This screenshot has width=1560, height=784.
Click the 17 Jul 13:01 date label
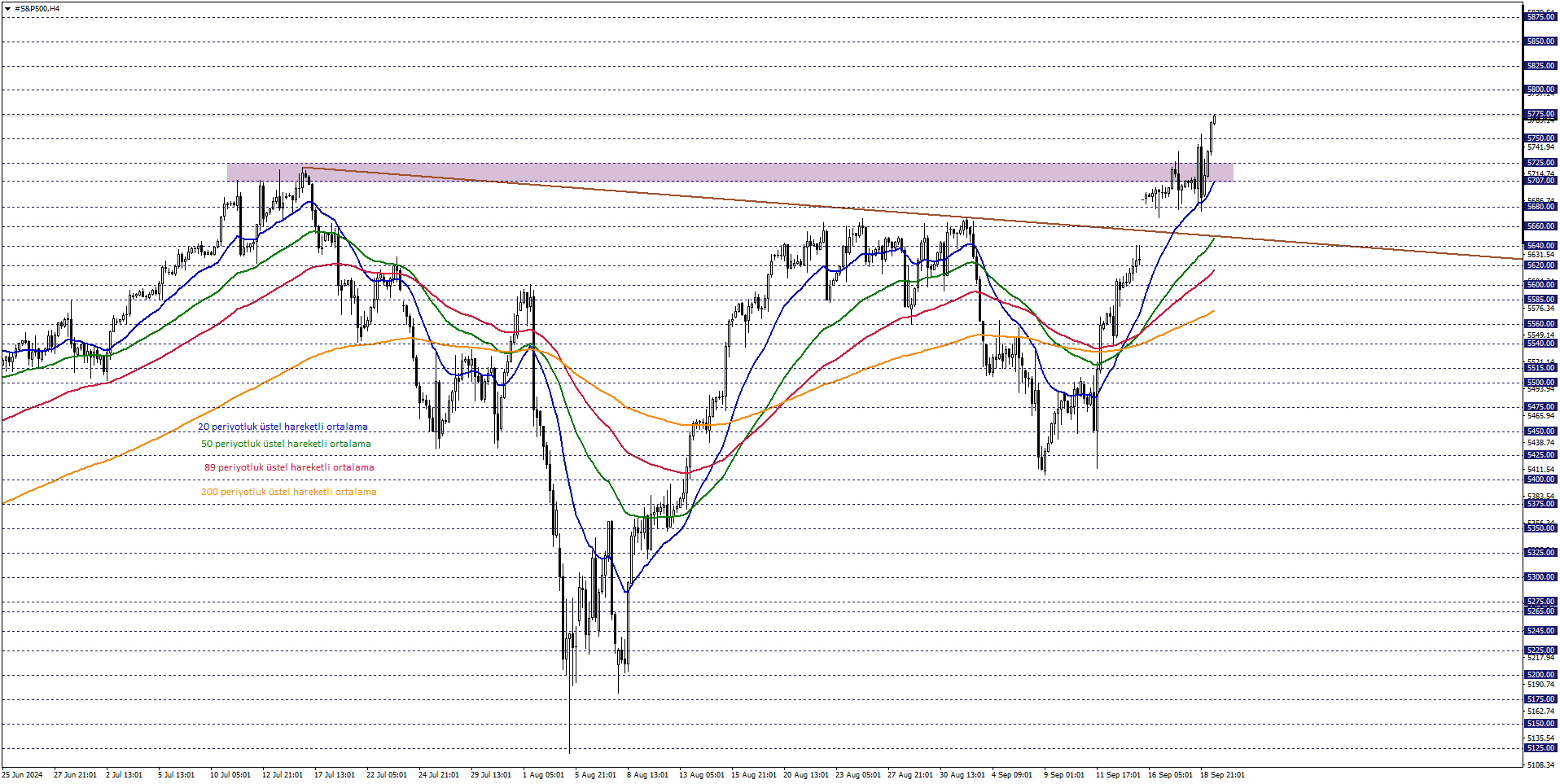335,775
